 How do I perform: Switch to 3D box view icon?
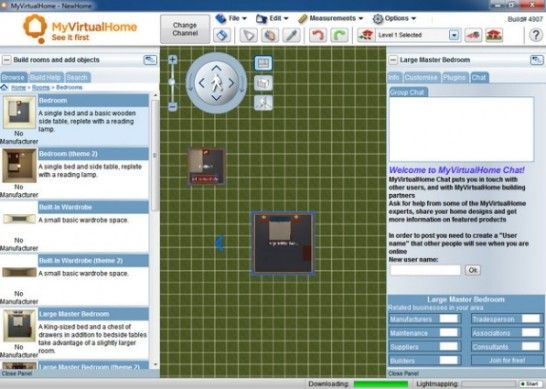point(263,83)
